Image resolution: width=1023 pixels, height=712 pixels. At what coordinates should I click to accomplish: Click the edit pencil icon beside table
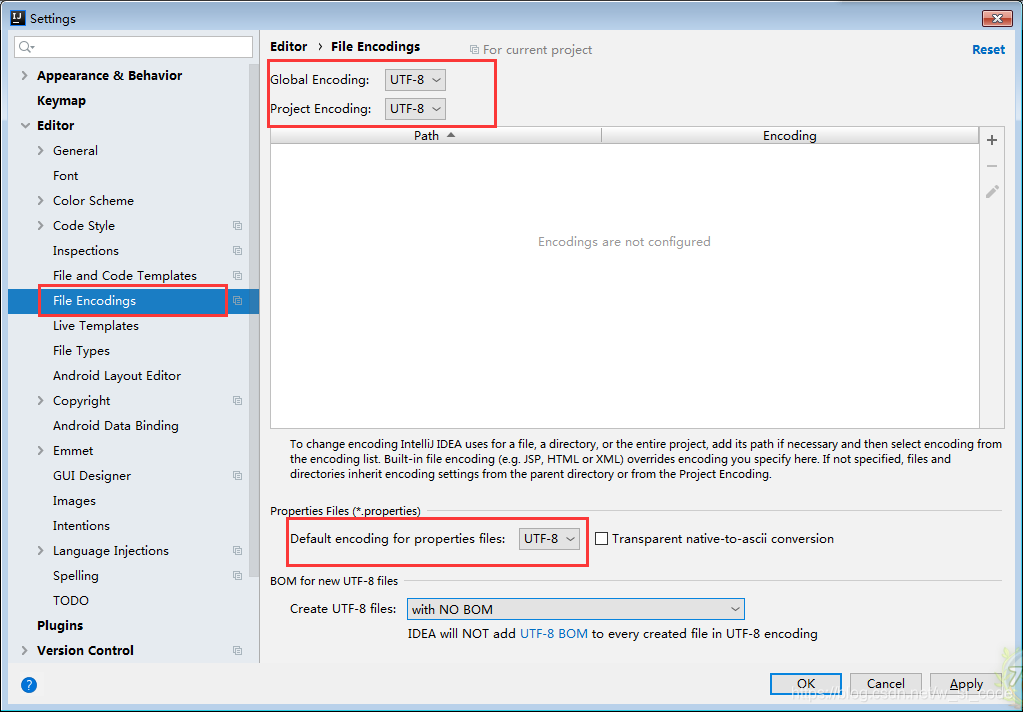(992, 192)
